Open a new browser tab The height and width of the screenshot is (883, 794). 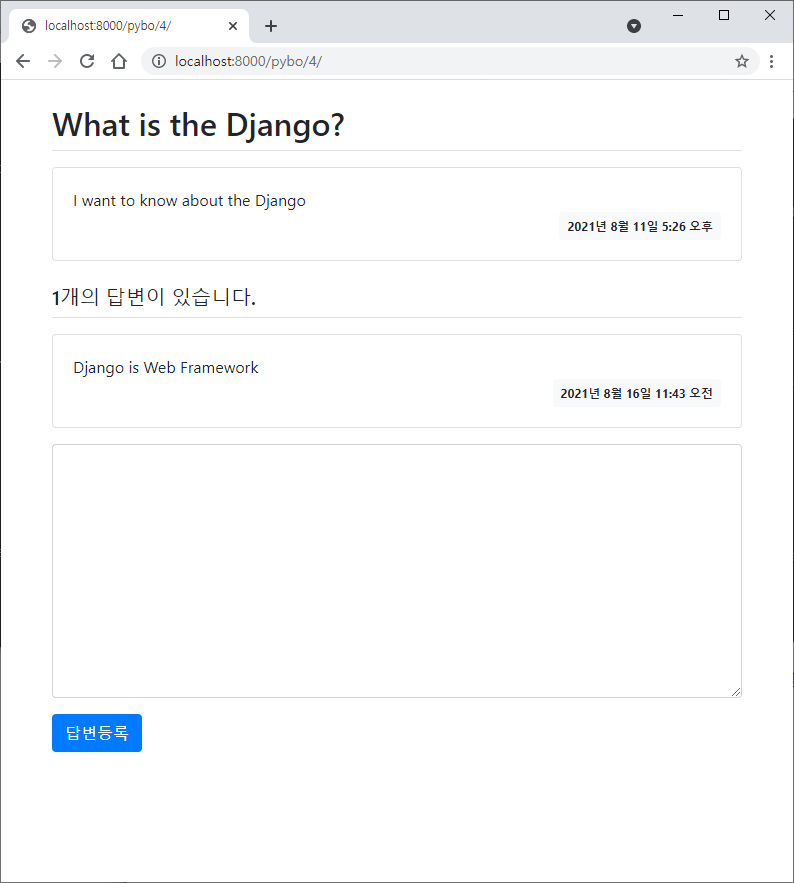coord(271,26)
